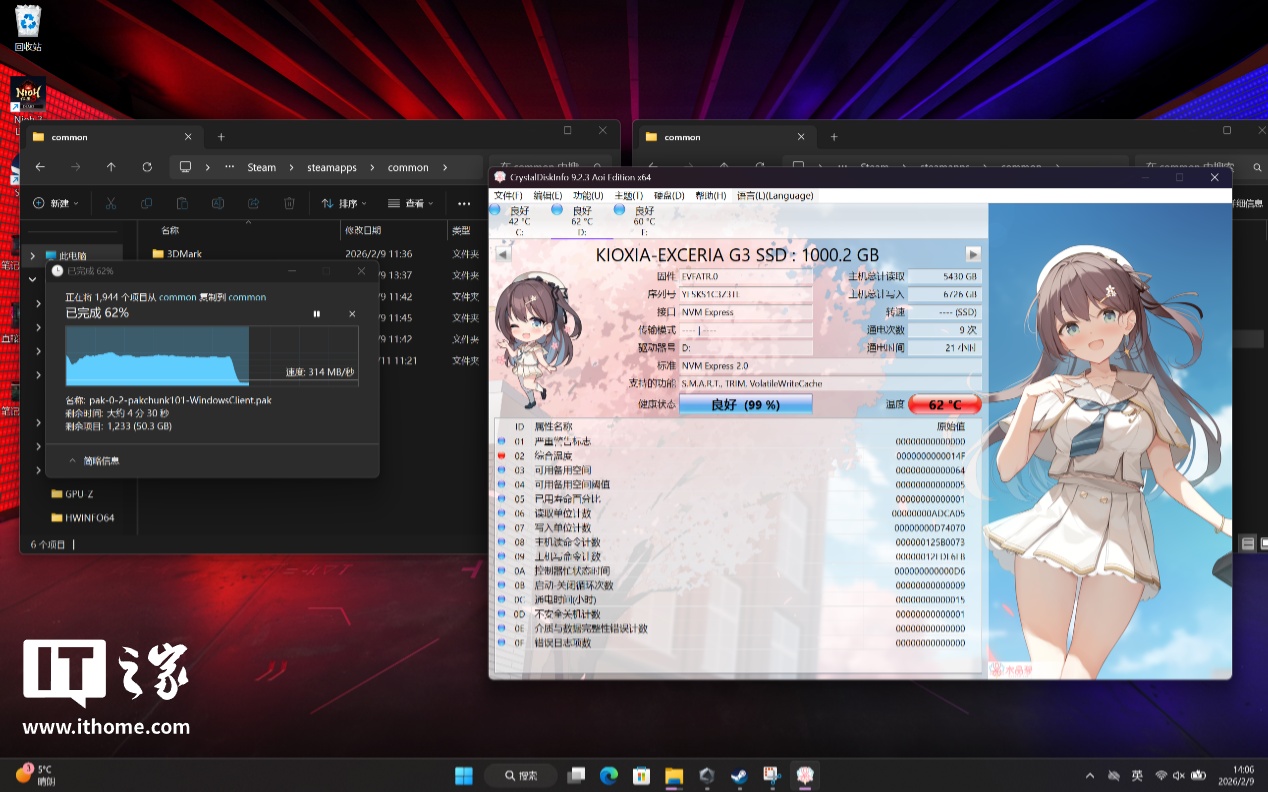Viewport: 1268px width, 792px height.
Task: Click the blue 良好 (99 %) health status button
Action: click(745, 405)
